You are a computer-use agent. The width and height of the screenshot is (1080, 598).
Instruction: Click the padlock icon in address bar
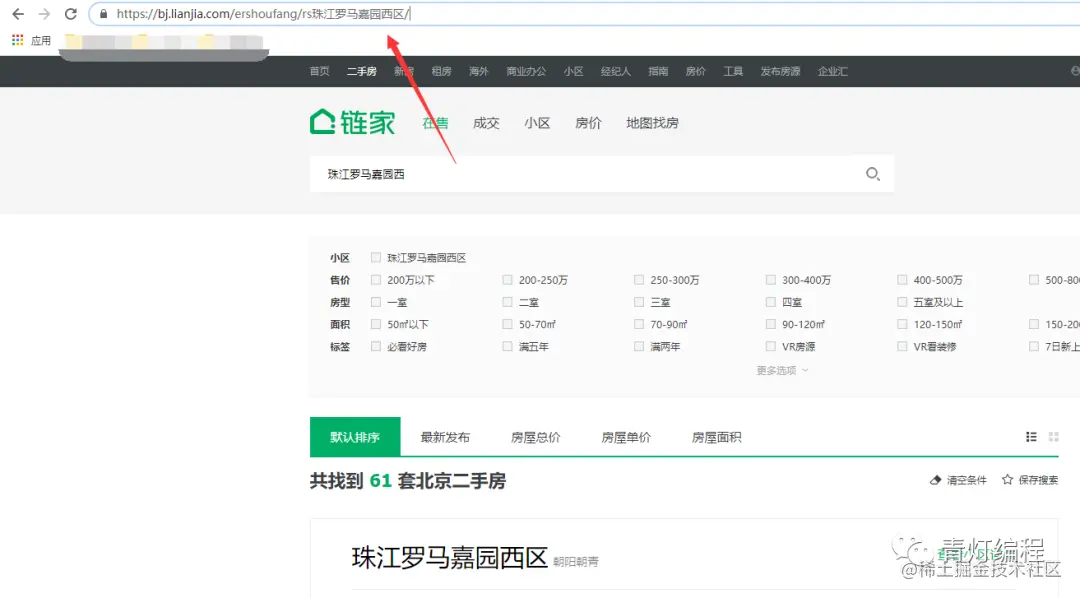point(104,16)
